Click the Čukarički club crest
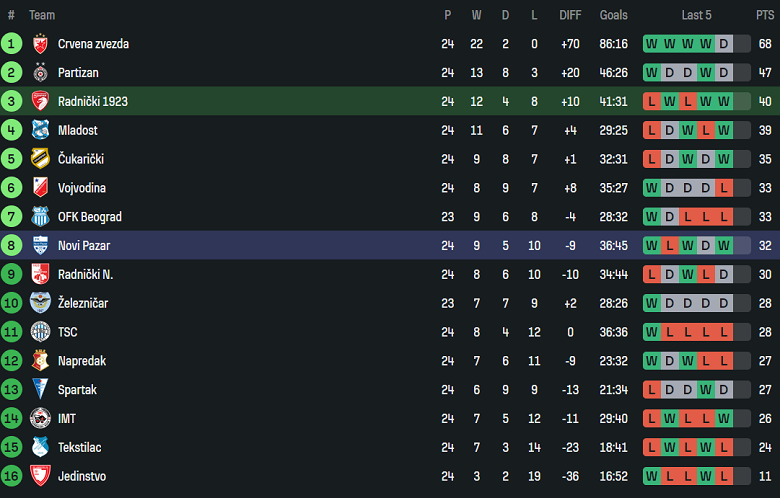Screen dimensions: 780x498 coord(40,159)
